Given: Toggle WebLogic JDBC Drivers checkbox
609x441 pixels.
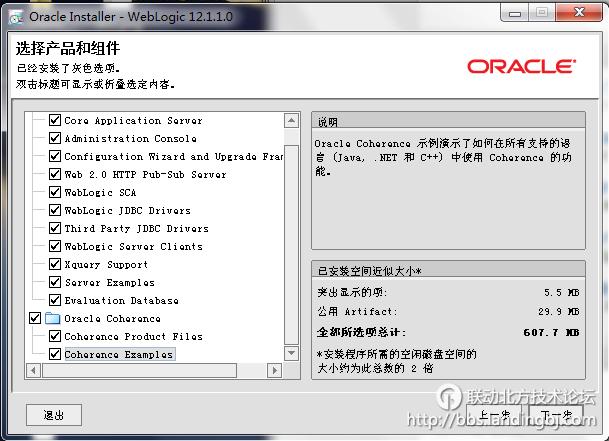Looking at the screenshot, I should click(55, 210).
